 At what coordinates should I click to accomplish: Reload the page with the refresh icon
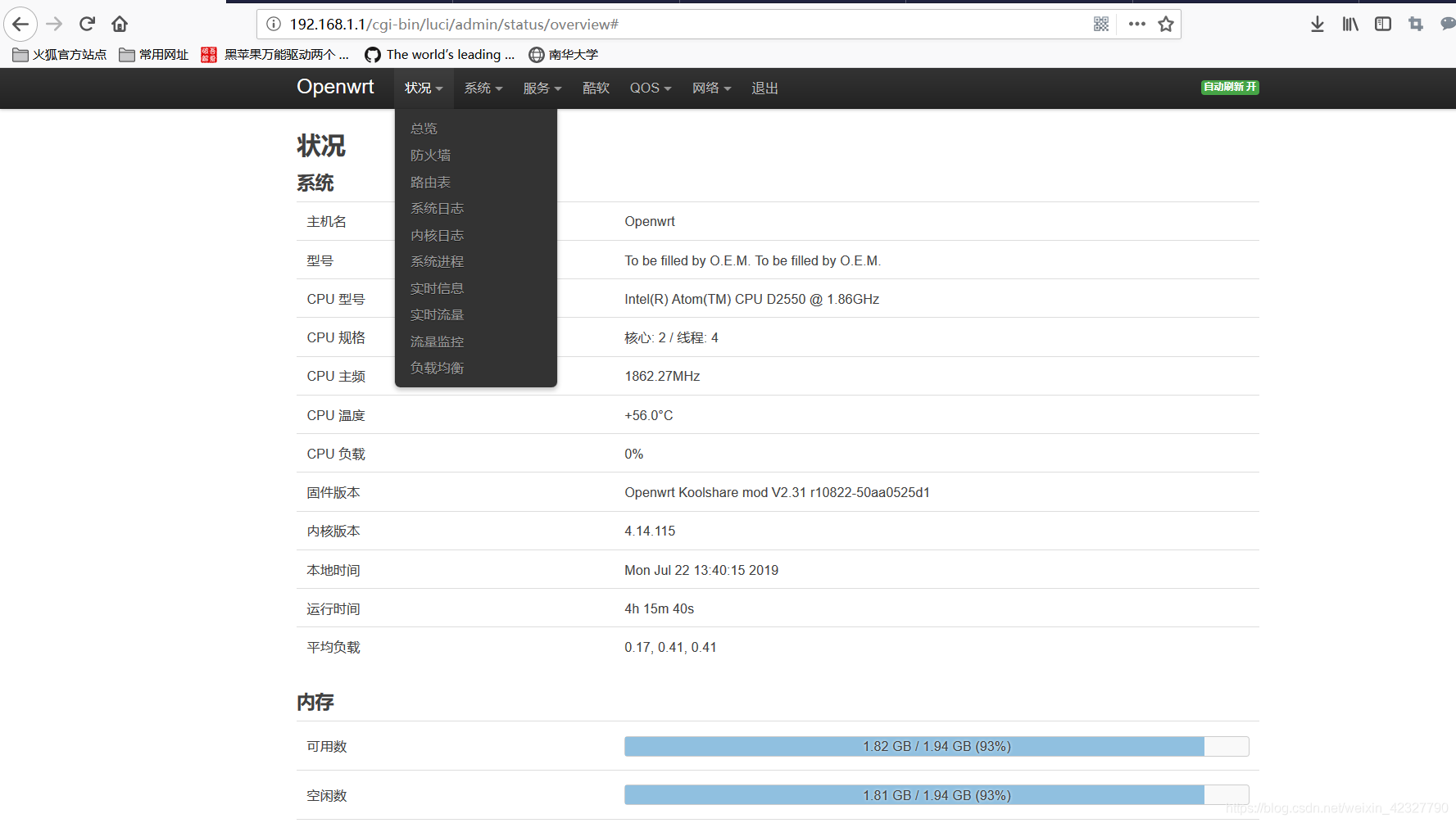87,24
